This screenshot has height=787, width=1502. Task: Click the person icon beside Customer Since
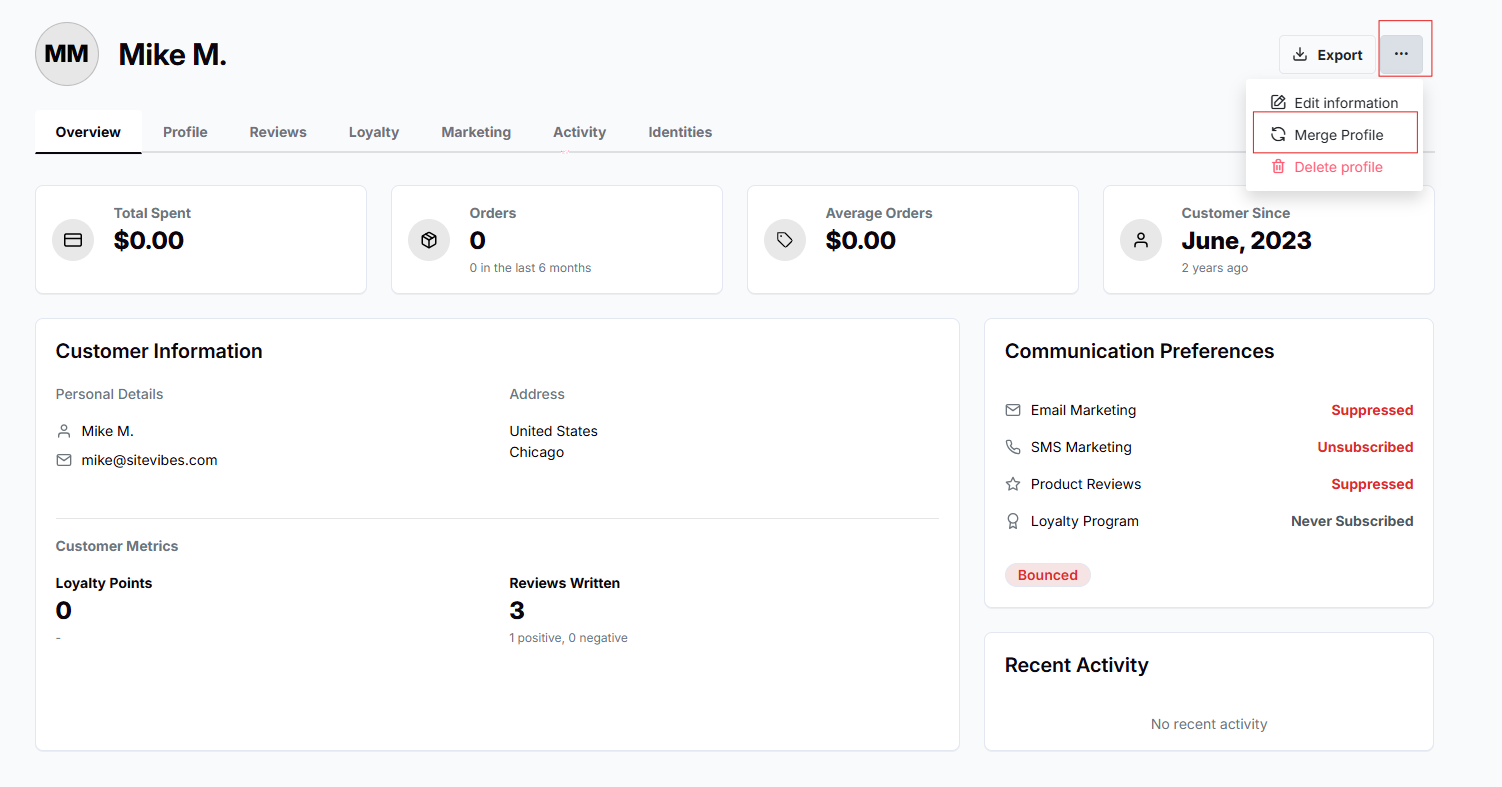1141,240
